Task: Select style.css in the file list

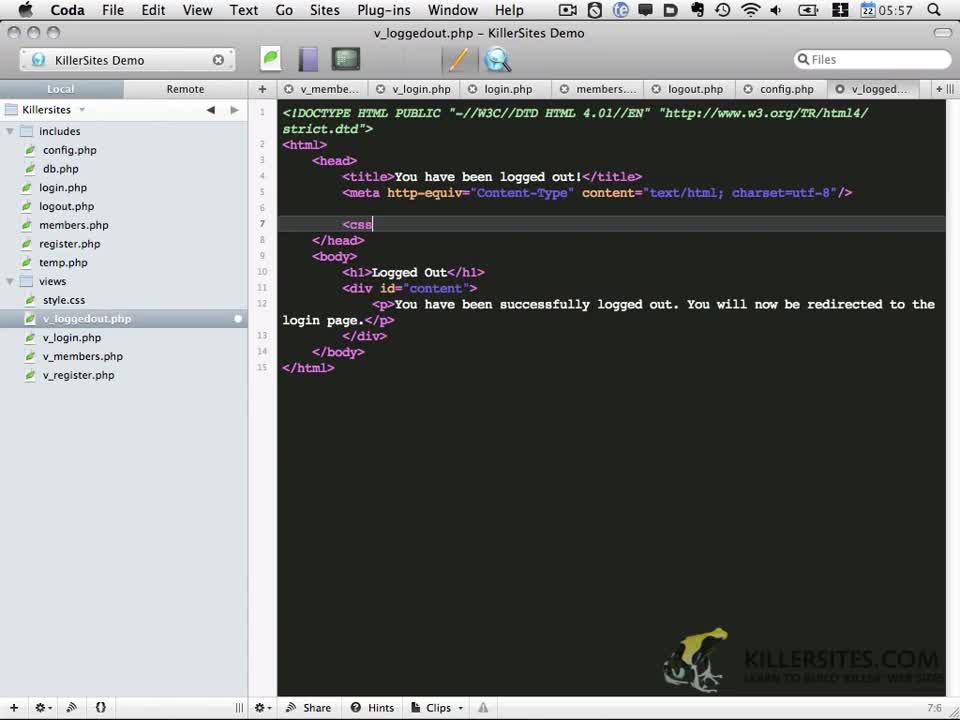Action: coord(64,300)
